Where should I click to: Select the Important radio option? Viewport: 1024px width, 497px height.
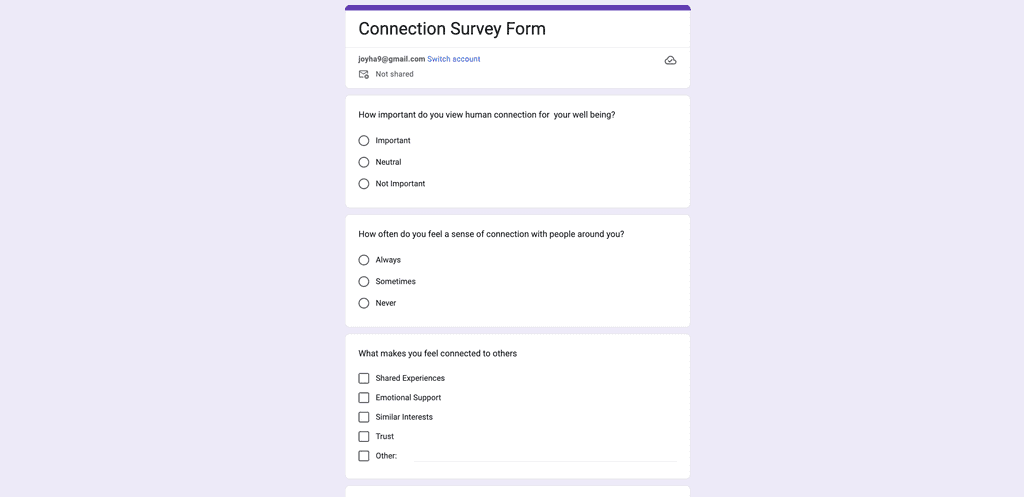click(364, 140)
